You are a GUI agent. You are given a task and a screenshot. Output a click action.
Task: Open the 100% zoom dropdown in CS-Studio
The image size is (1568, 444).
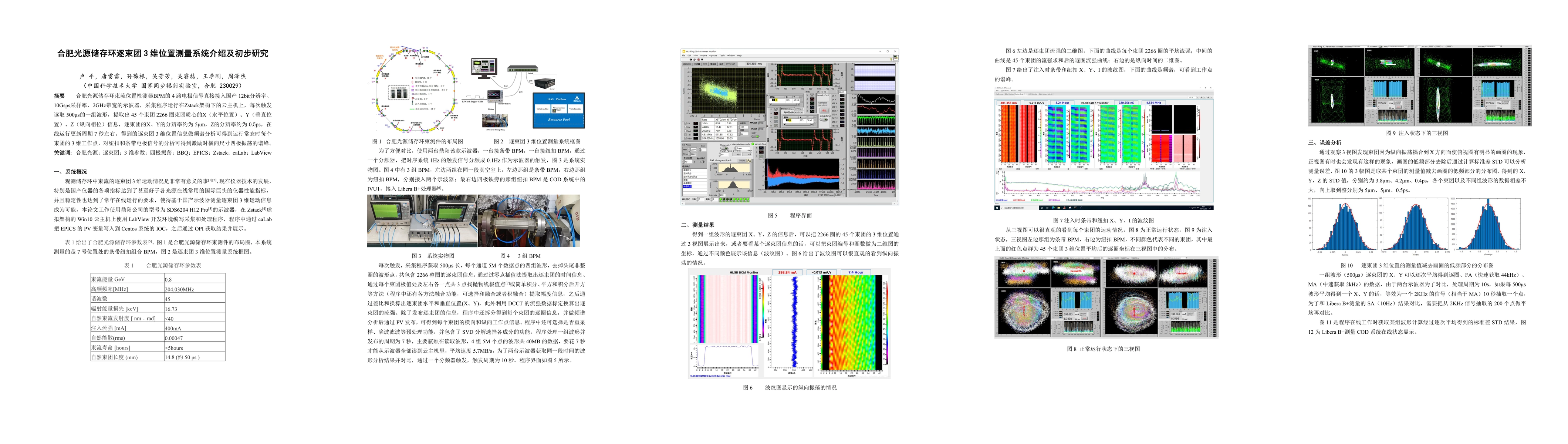point(1198,97)
